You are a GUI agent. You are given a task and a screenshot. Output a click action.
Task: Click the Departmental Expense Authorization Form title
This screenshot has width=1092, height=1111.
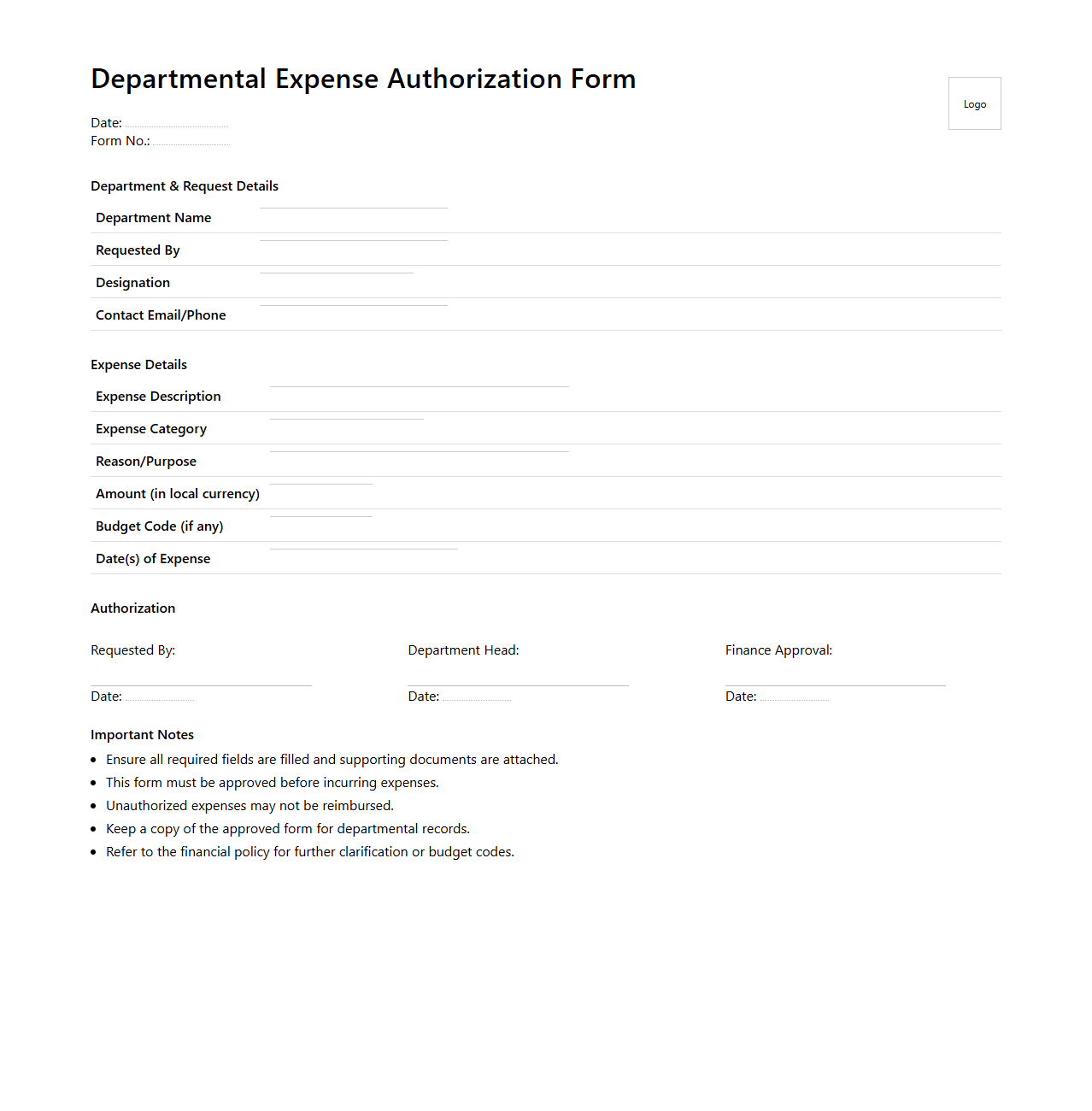[363, 79]
